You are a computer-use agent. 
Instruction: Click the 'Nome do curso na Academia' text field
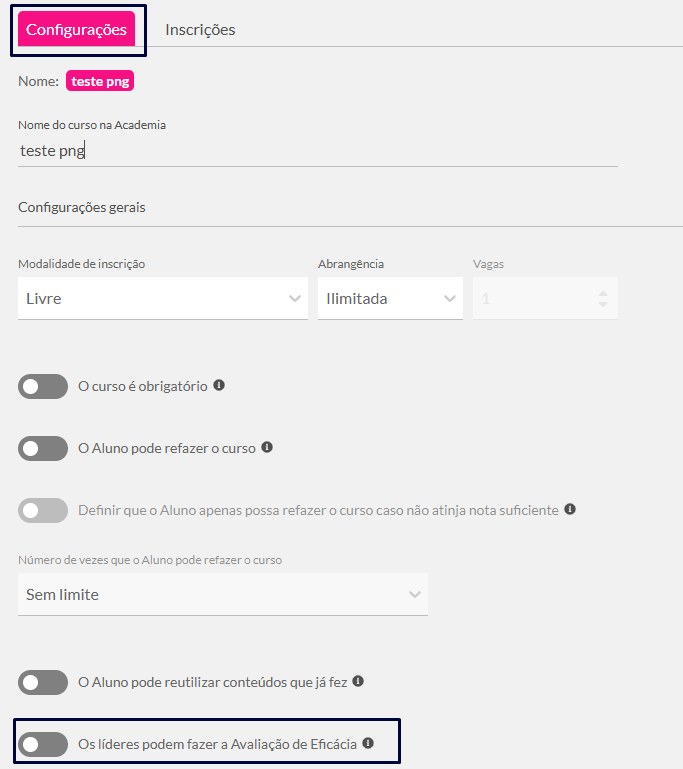click(x=318, y=151)
